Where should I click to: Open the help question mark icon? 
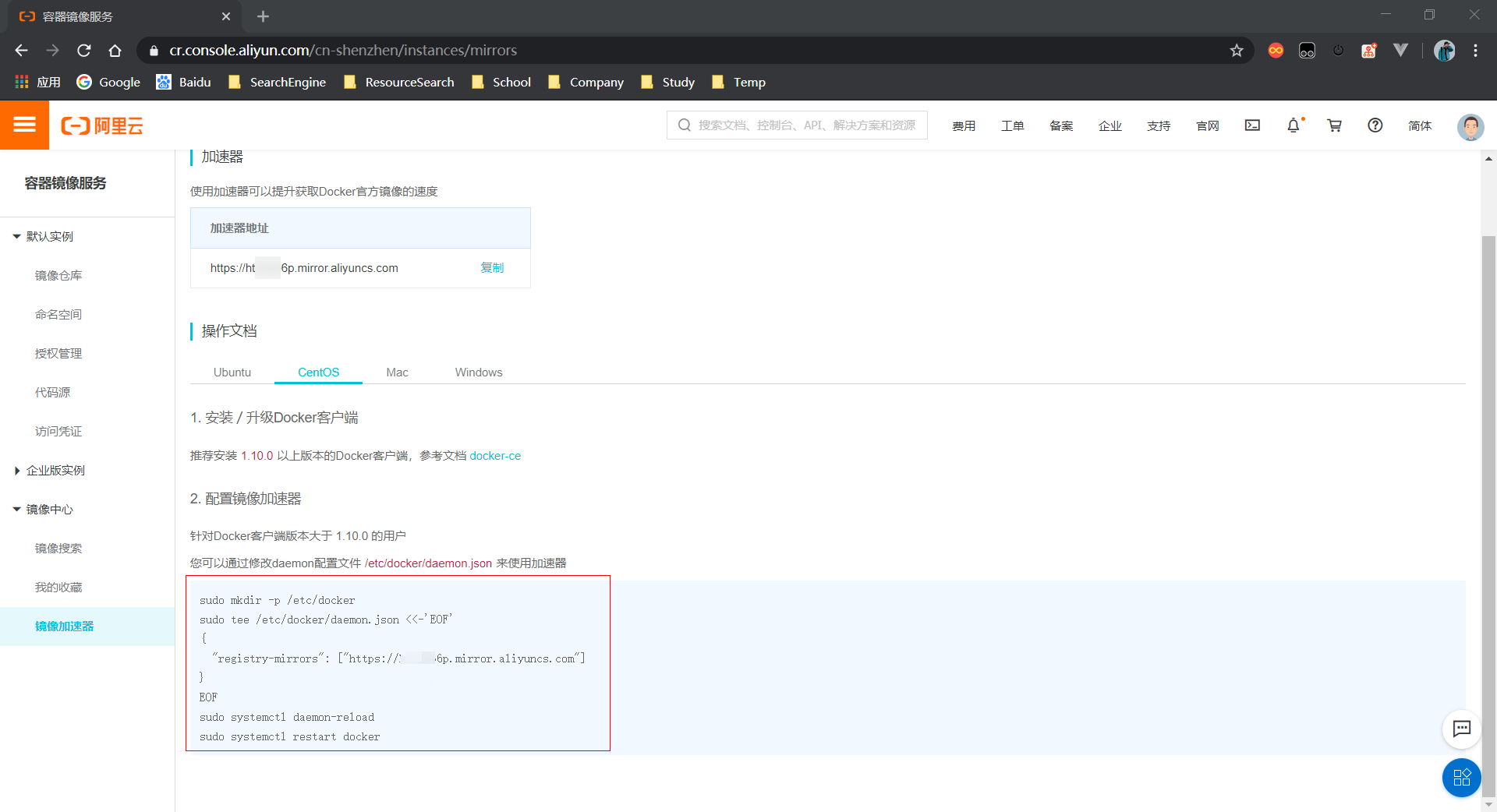(1375, 125)
